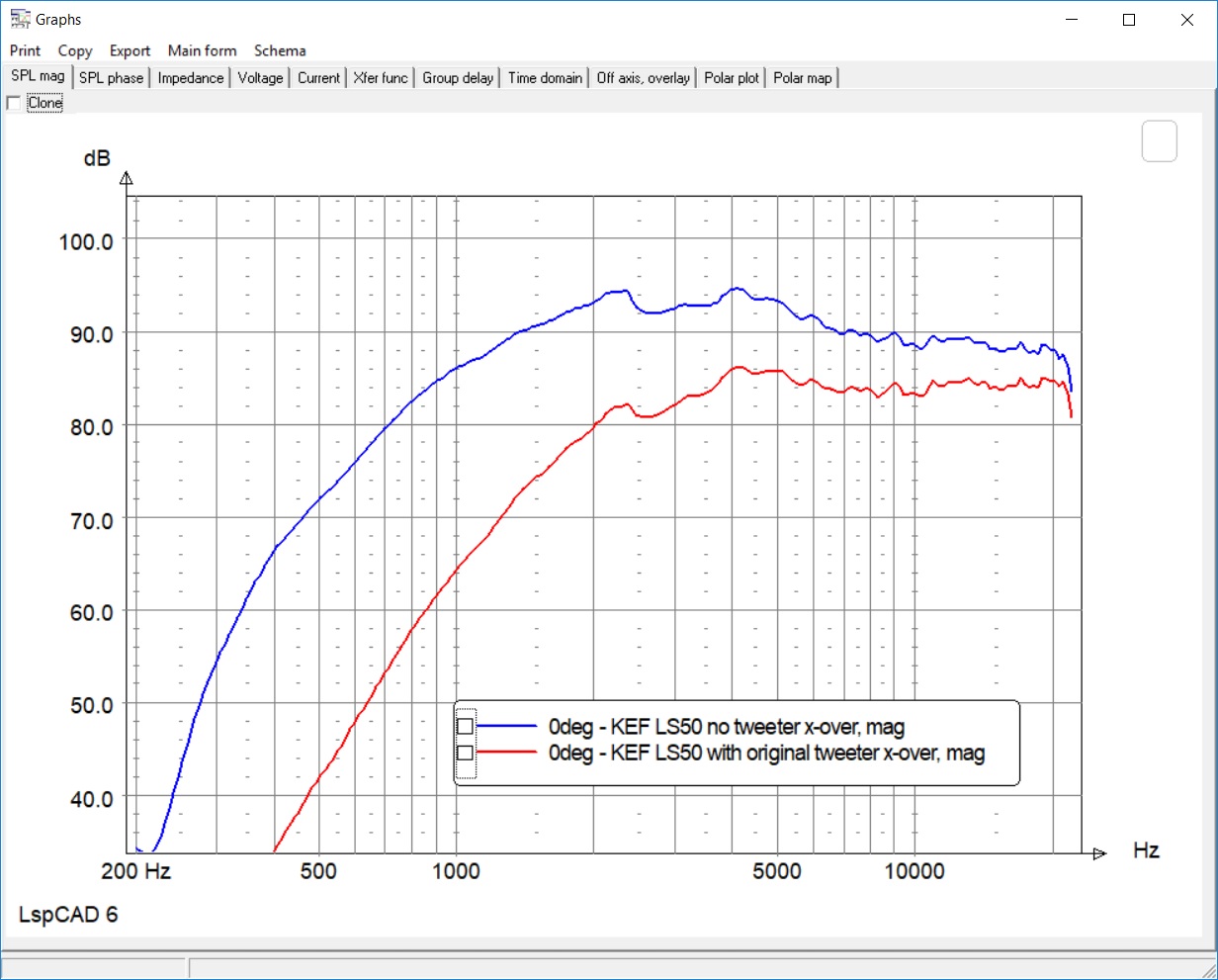The width and height of the screenshot is (1218, 980).
Task: Click the 5000 frequency axis label
Action: (777, 871)
